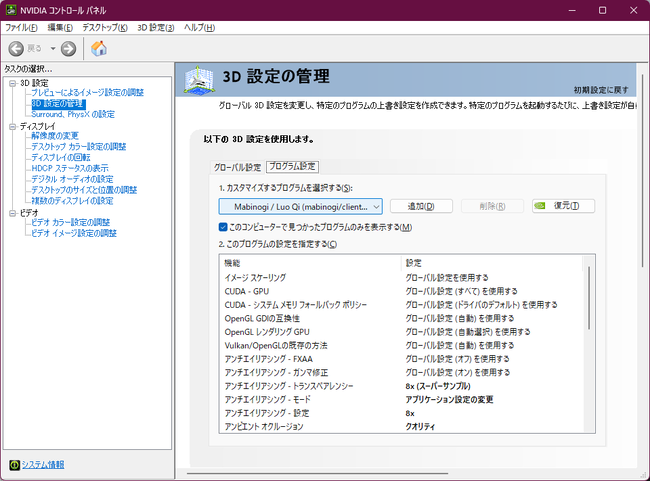
Task: Select Surround, PhysX の設定 tree item
Action: [x=73, y=114]
